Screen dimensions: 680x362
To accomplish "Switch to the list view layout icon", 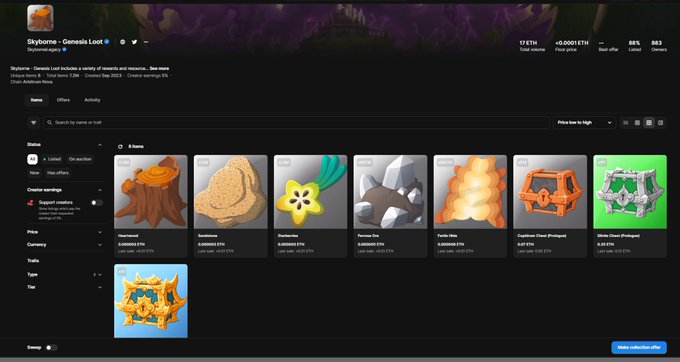I will [625, 123].
